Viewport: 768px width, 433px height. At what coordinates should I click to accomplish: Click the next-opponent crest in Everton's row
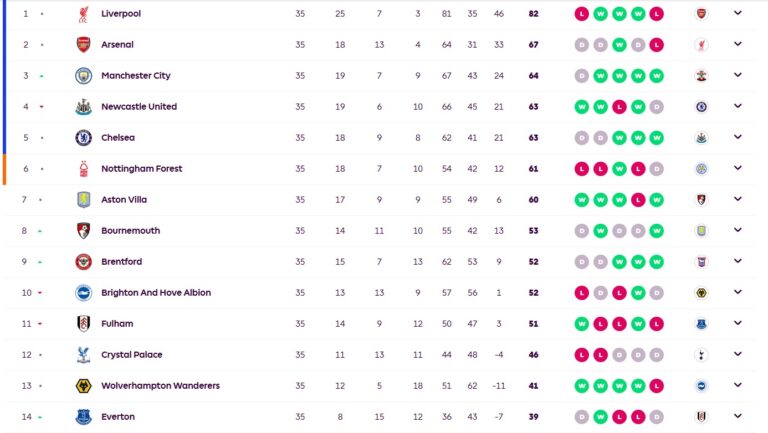pos(702,417)
